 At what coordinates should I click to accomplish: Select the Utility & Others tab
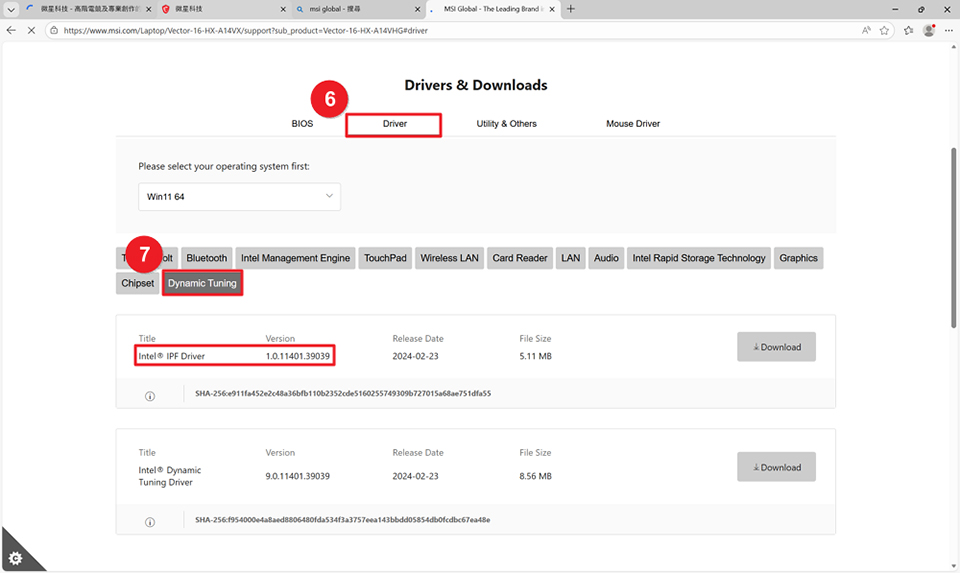pos(506,124)
